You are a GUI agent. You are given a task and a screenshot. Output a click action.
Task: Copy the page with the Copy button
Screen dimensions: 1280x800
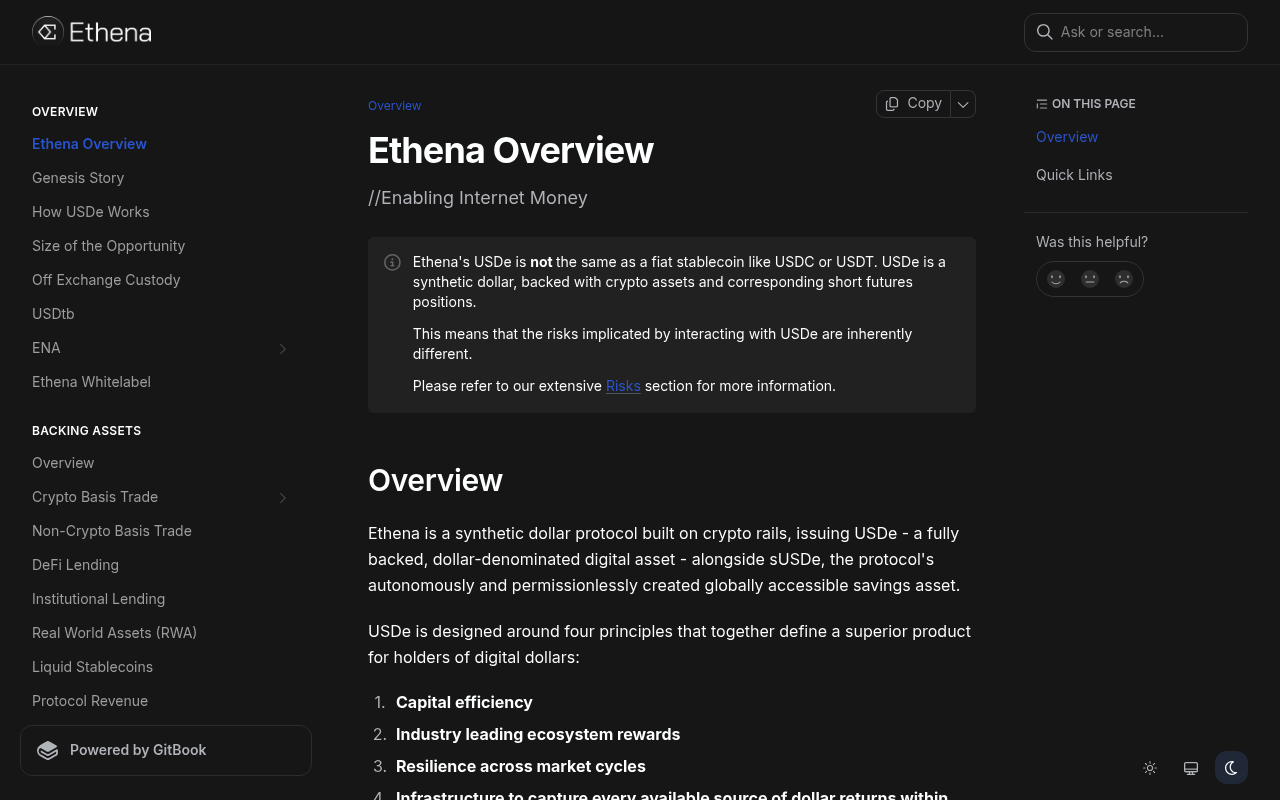pyautogui.click(x=913, y=104)
